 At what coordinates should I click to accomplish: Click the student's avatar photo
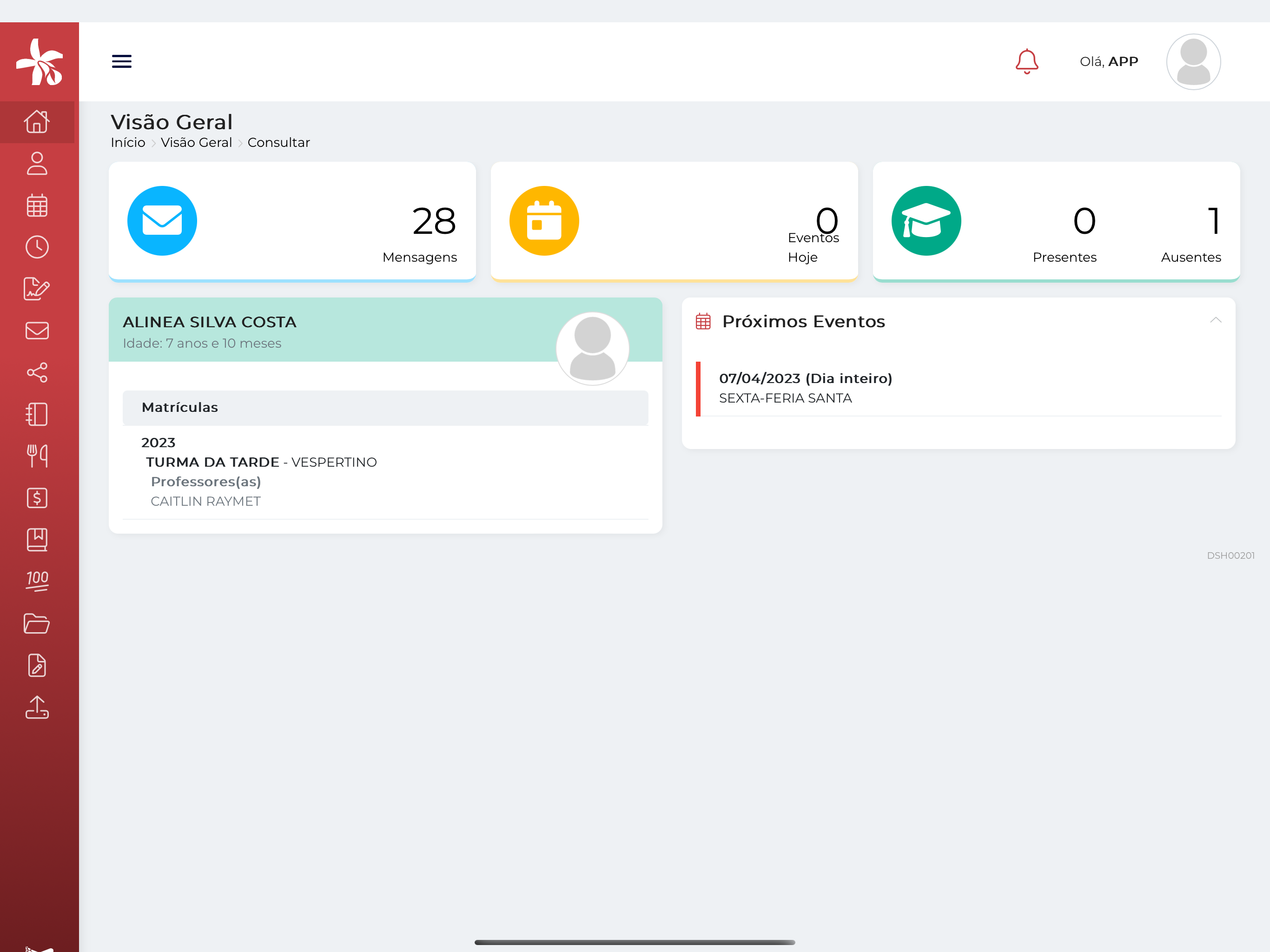click(593, 349)
